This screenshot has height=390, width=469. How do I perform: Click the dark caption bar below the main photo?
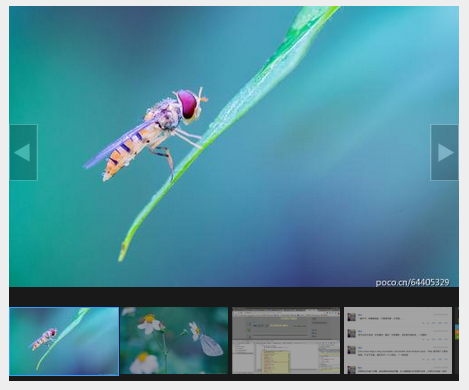234,297
